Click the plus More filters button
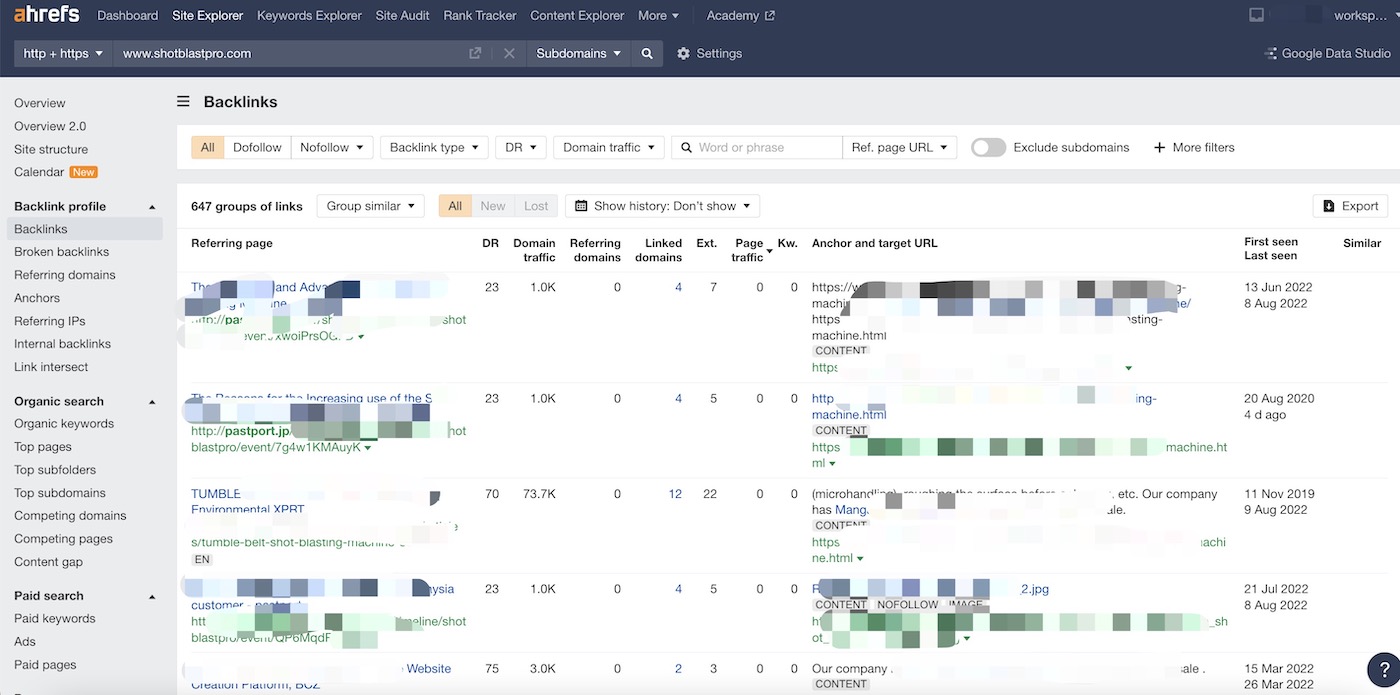1400x695 pixels. [x=1194, y=147]
